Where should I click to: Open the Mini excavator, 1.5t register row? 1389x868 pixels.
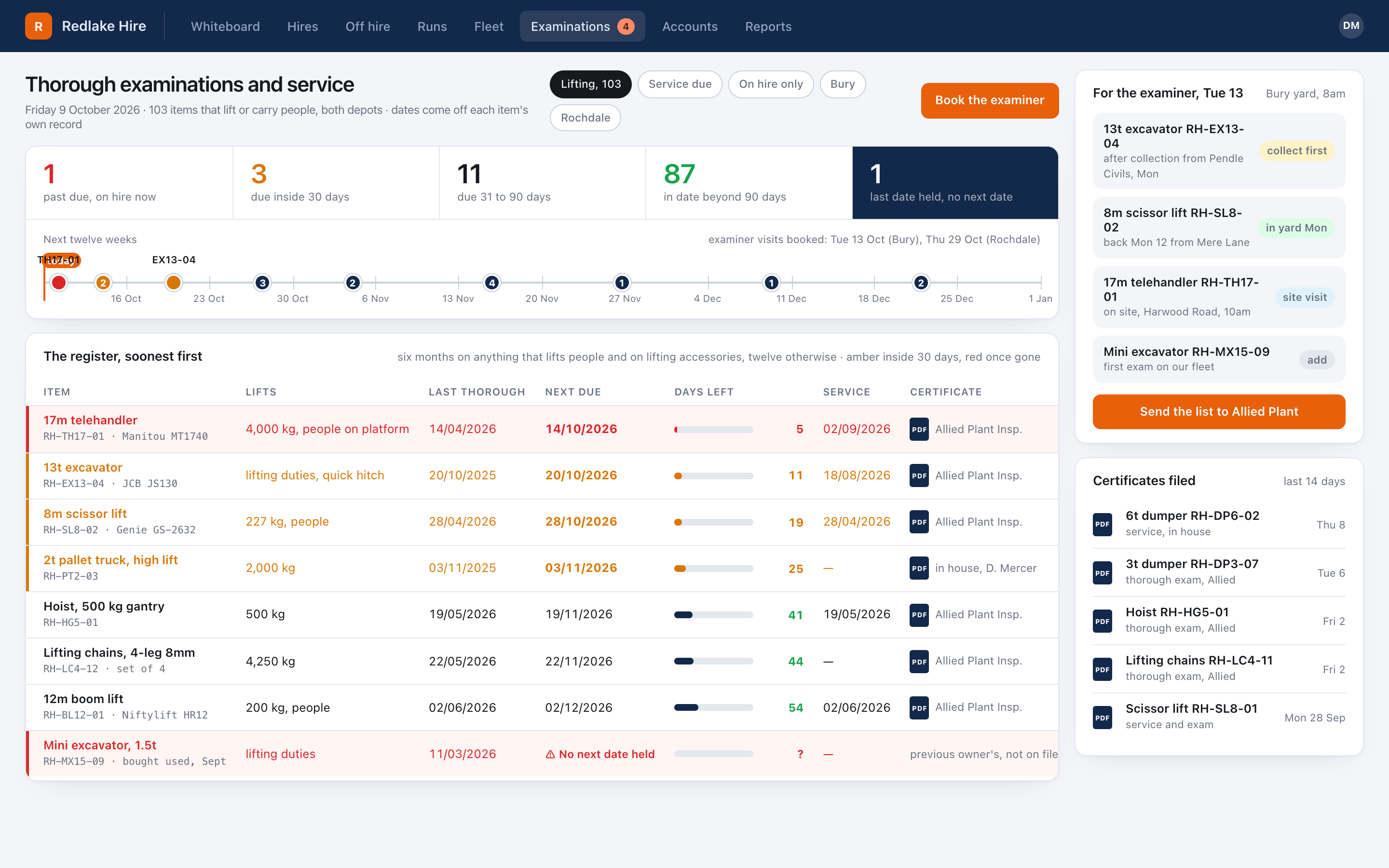pos(543,754)
